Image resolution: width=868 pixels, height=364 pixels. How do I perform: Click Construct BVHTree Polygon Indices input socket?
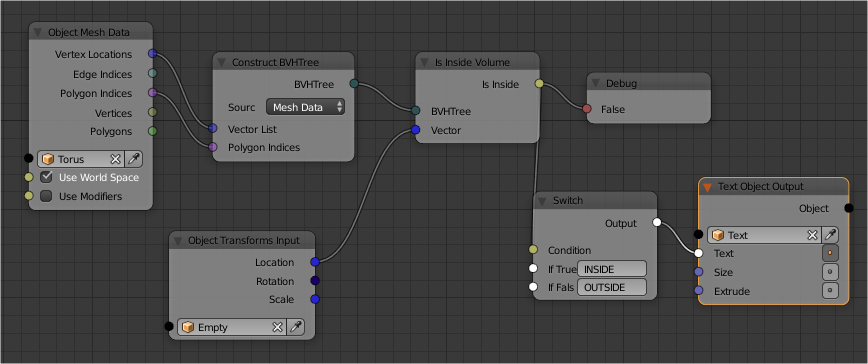click(x=213, y=147)
